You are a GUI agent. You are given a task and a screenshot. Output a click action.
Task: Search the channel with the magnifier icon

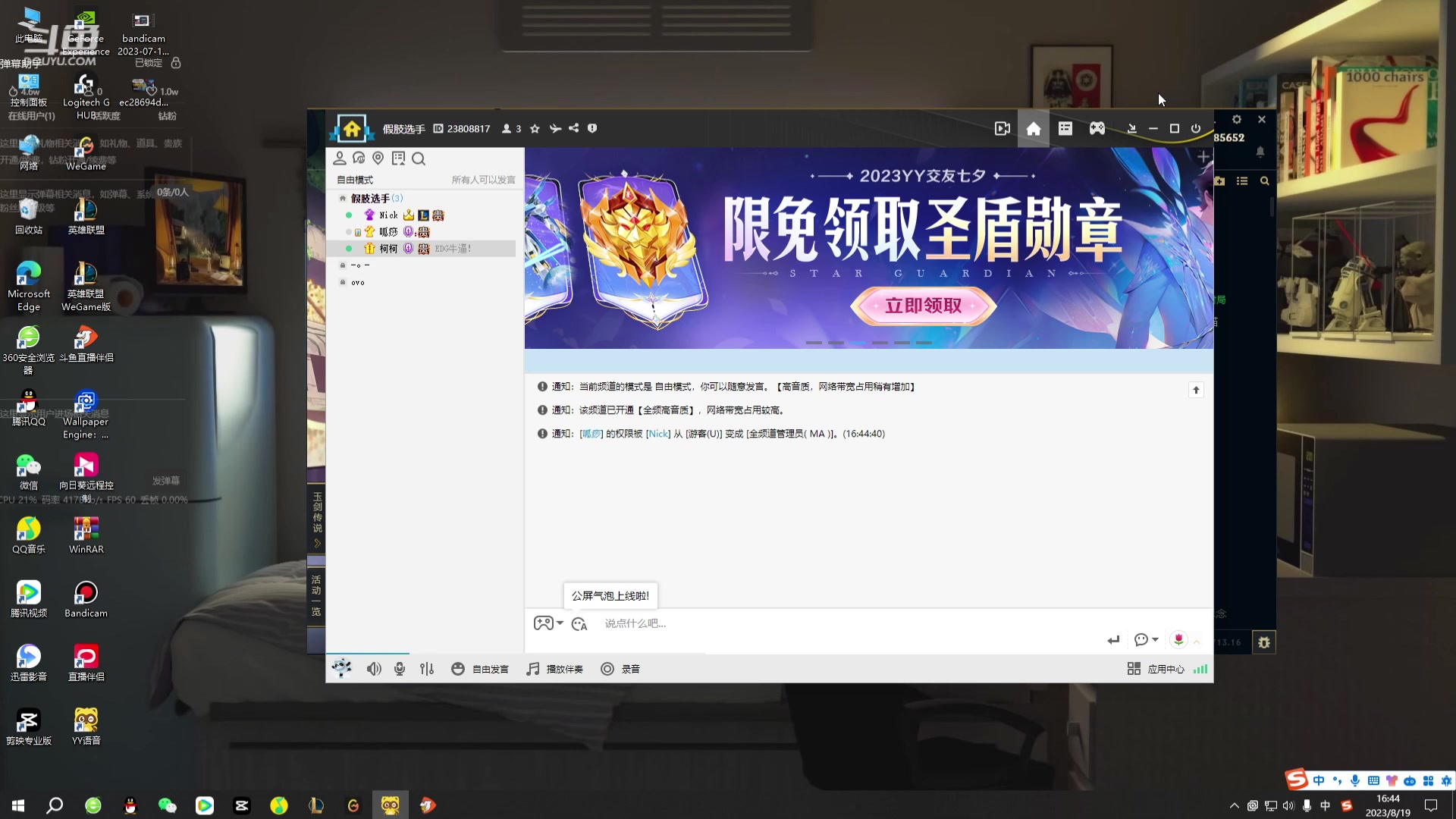pyautogui.click(x=419, y=158)
